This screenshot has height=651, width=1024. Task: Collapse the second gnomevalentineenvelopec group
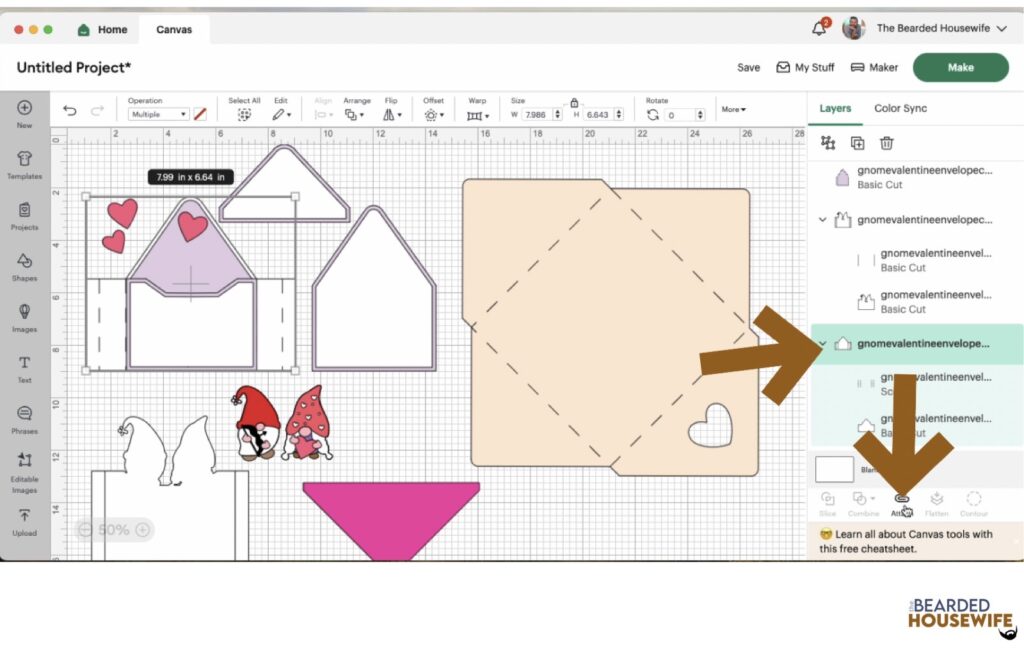coord(823,220)
